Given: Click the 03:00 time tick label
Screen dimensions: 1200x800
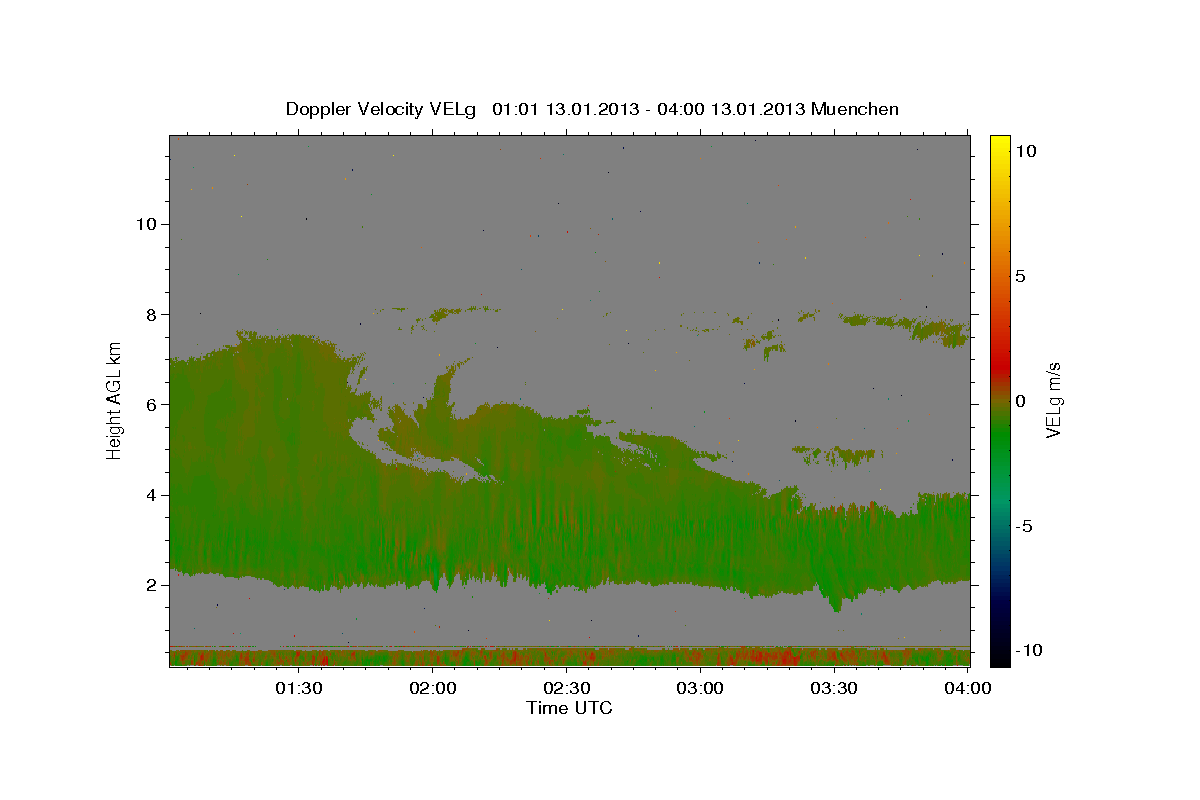Looking at the screenshot, I should coord(700,688).
